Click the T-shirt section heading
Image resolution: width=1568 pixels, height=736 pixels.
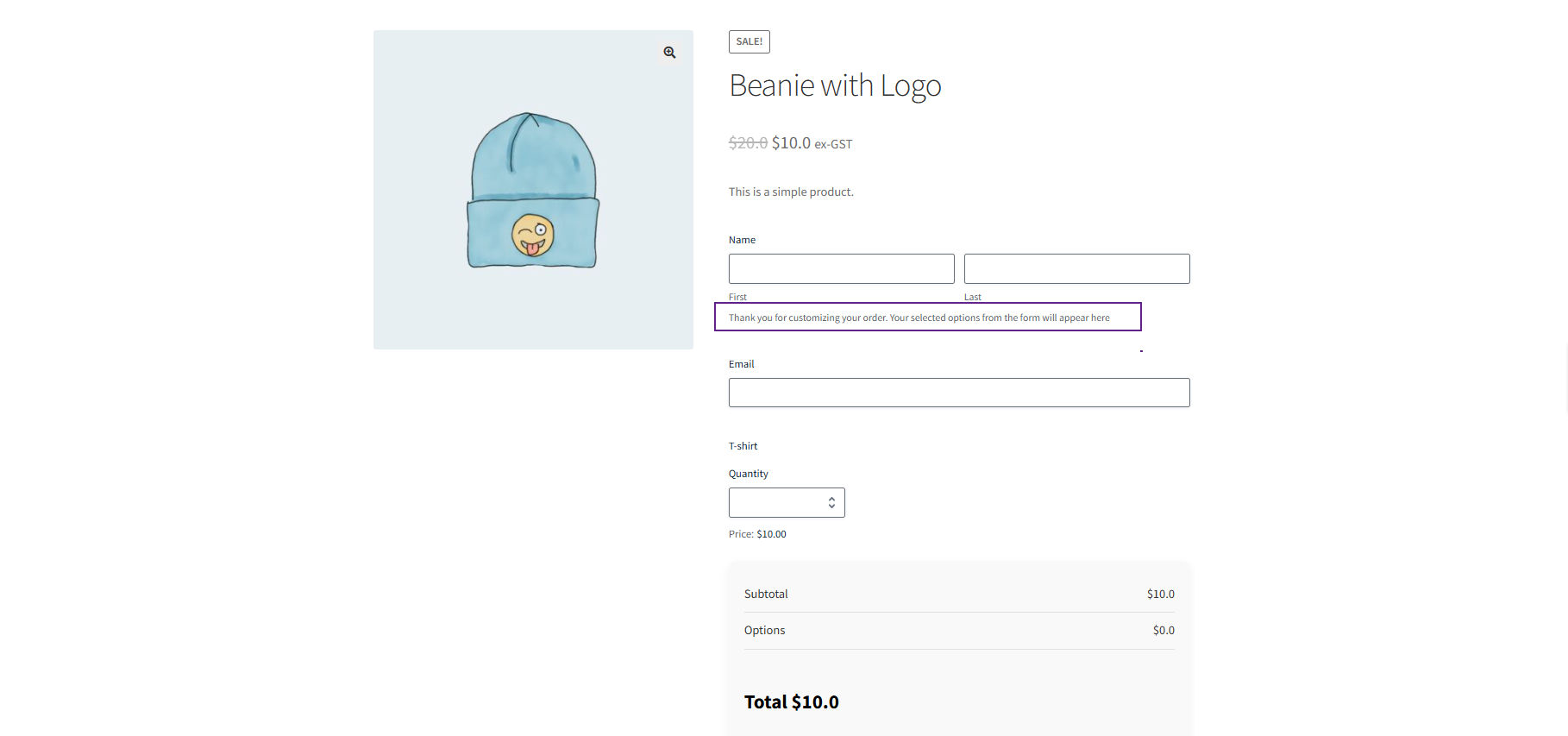[x=743, y=446]
